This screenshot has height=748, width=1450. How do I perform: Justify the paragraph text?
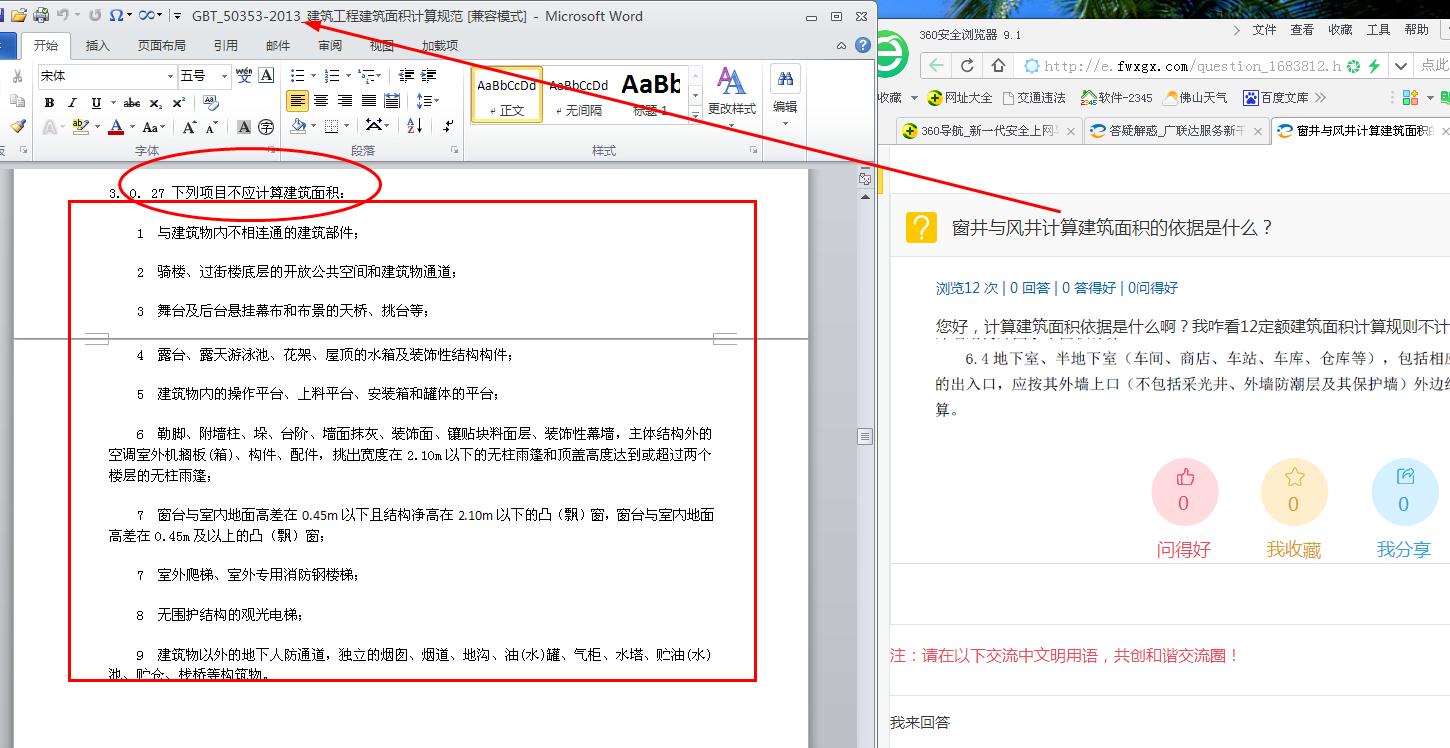click(369, 101)
